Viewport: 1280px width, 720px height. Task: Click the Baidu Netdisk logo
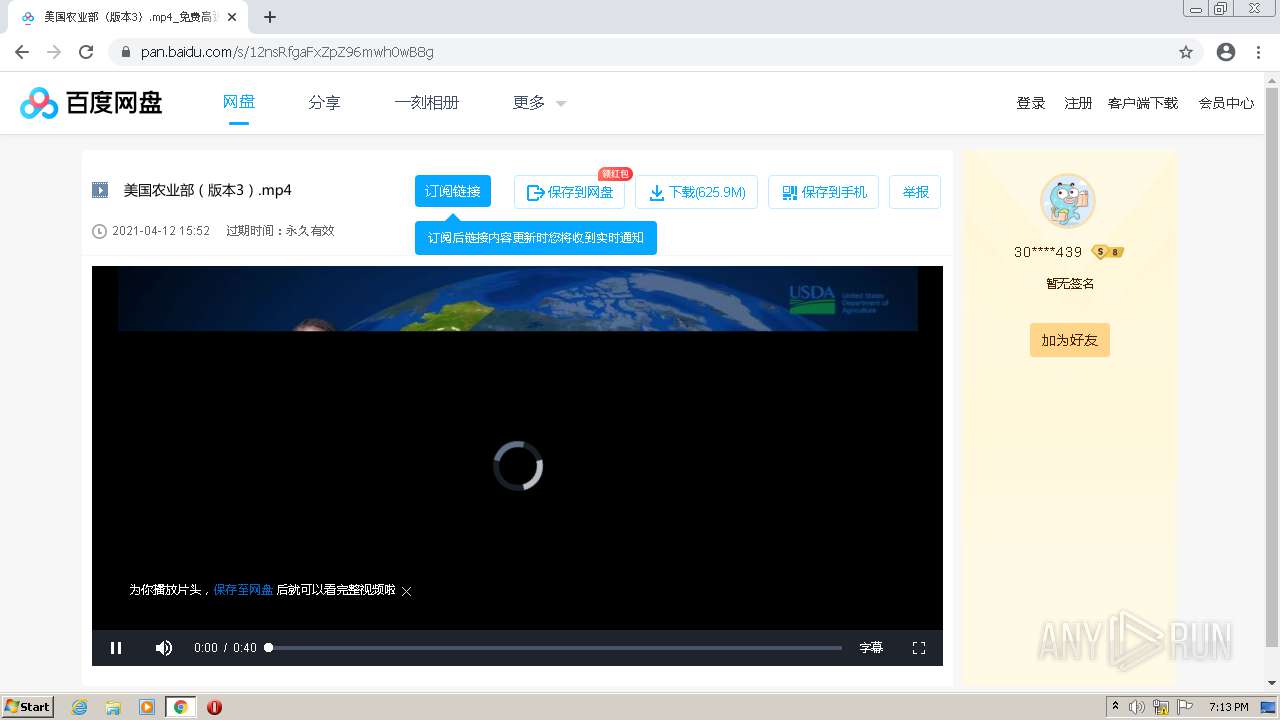pyautogui.click(x=91, y=102)
